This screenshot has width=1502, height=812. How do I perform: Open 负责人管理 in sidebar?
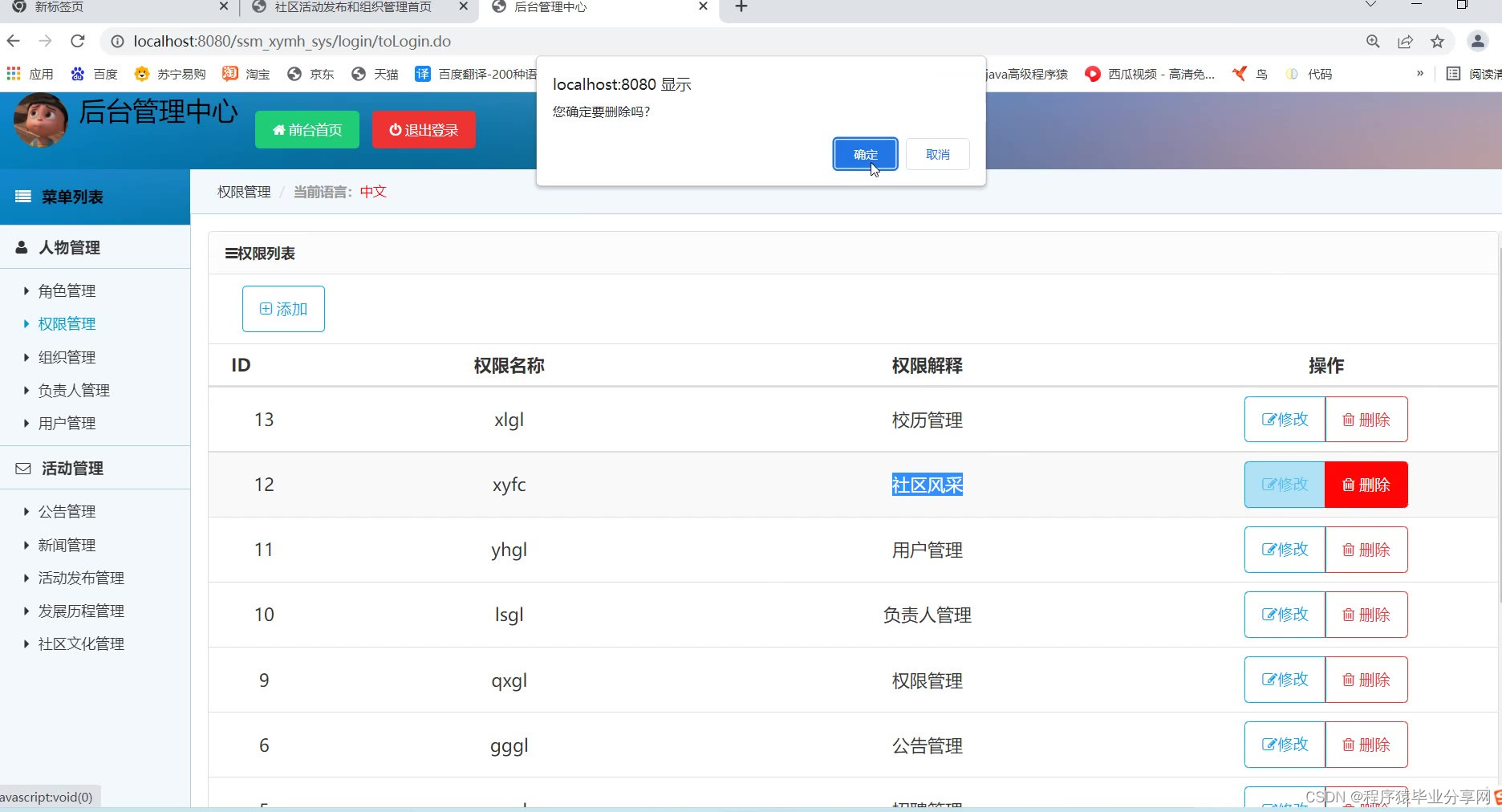(x=74, y=390)
